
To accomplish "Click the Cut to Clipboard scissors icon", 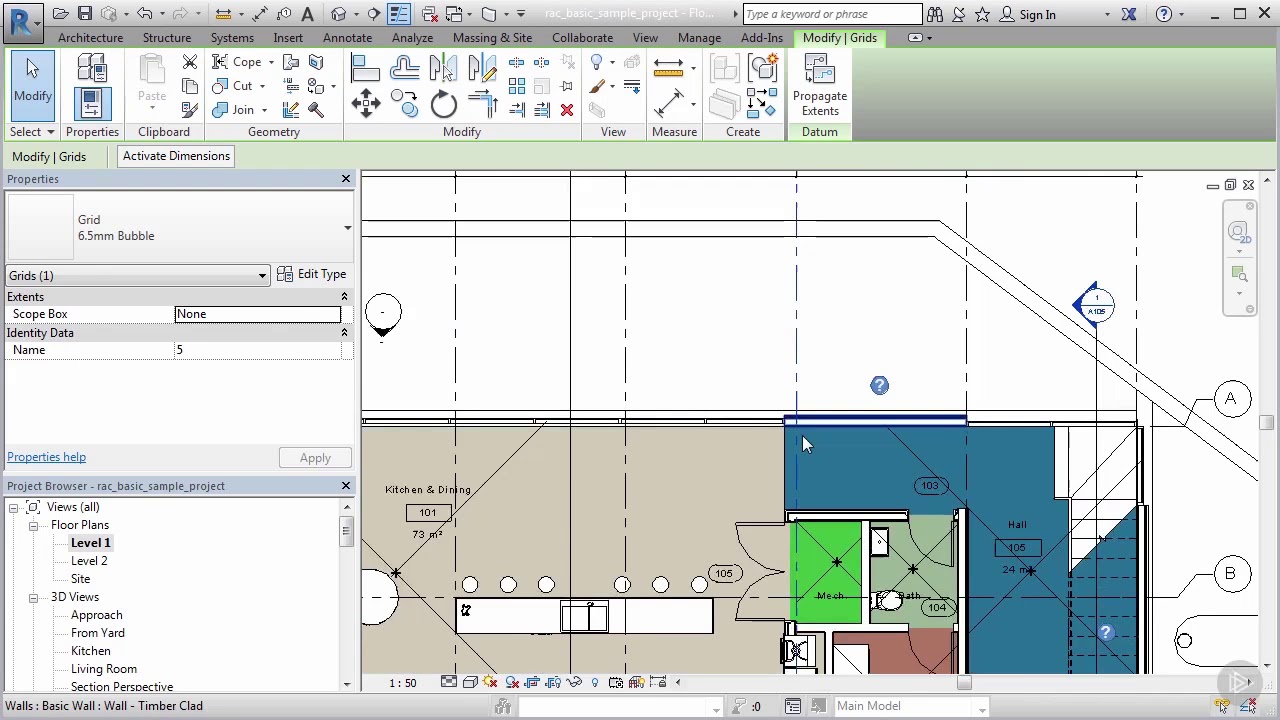I will coord(190,62).
